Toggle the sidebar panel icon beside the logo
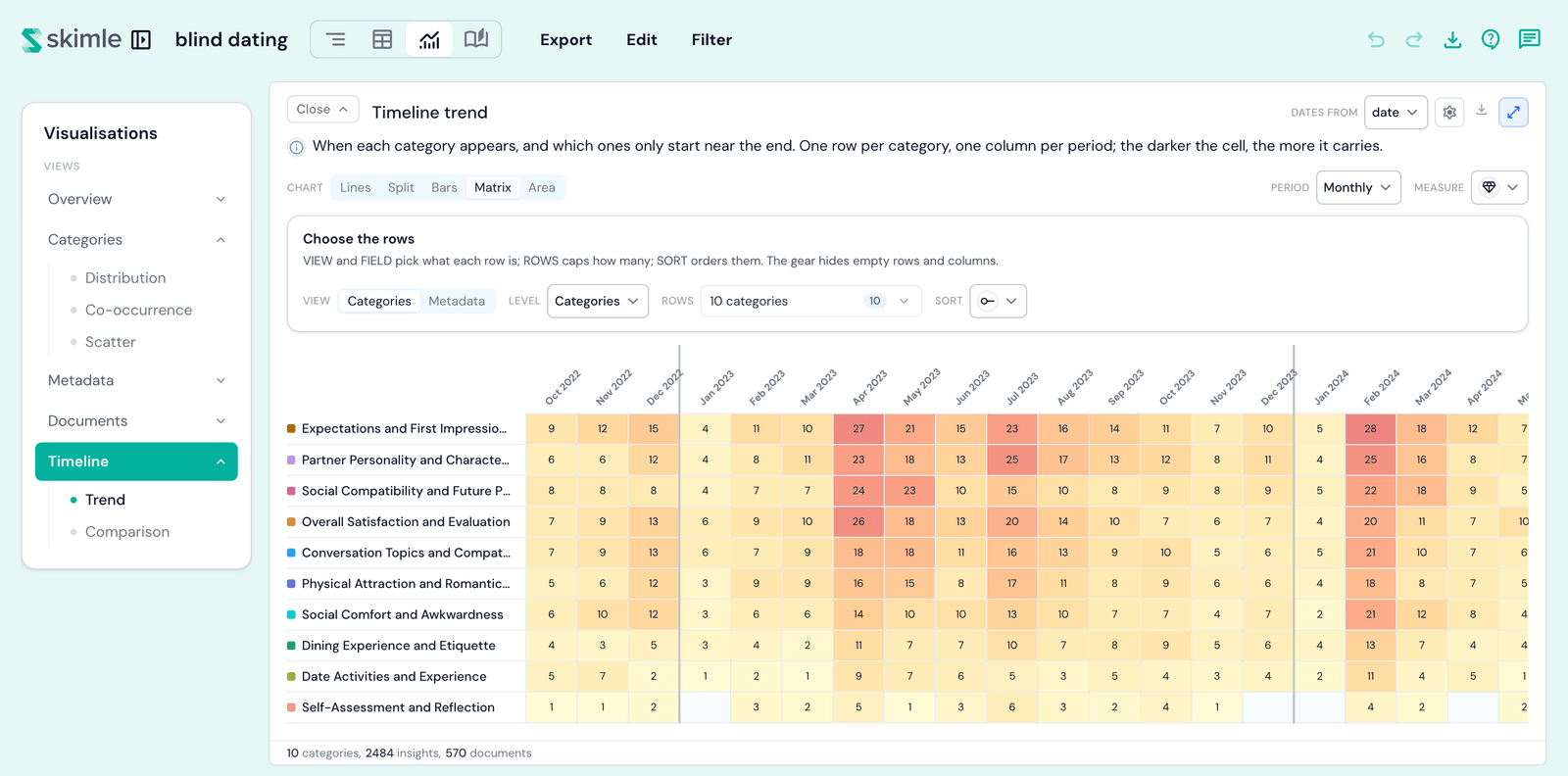The height and width of the screenshot is (776, 1568). (x=141, y=40)
